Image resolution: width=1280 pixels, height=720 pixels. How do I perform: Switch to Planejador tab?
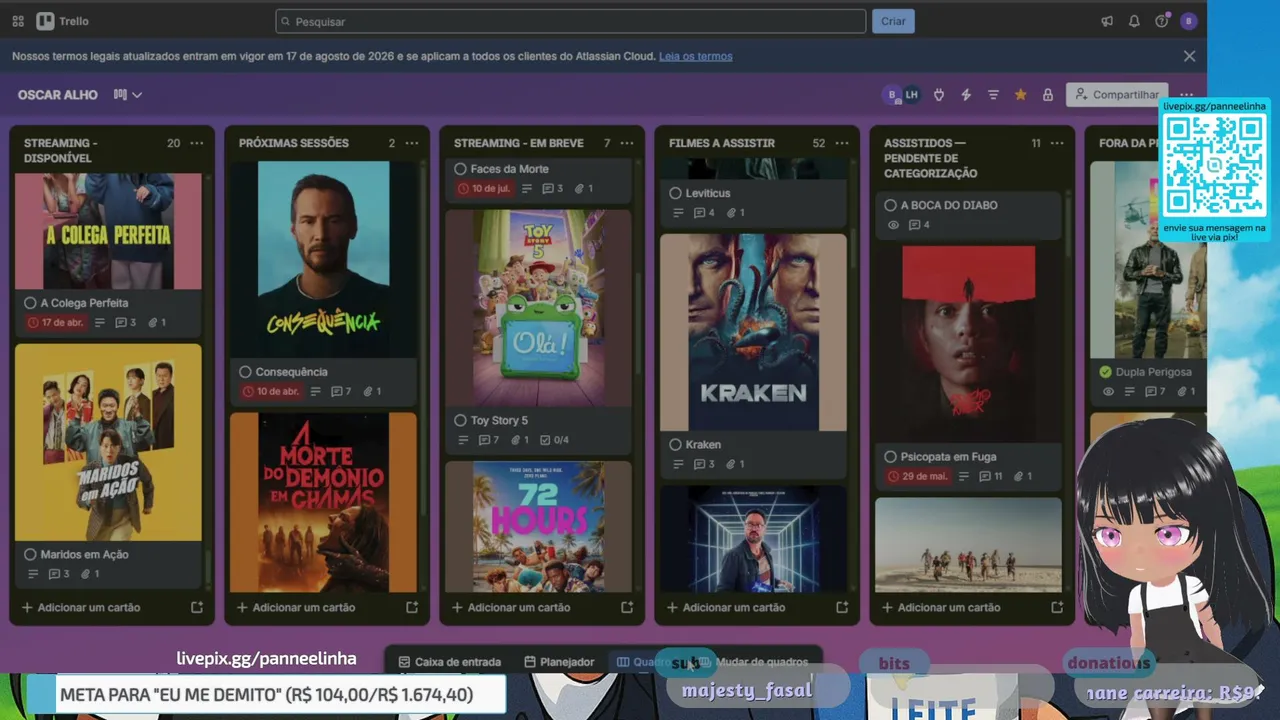(x=559, y=662)
